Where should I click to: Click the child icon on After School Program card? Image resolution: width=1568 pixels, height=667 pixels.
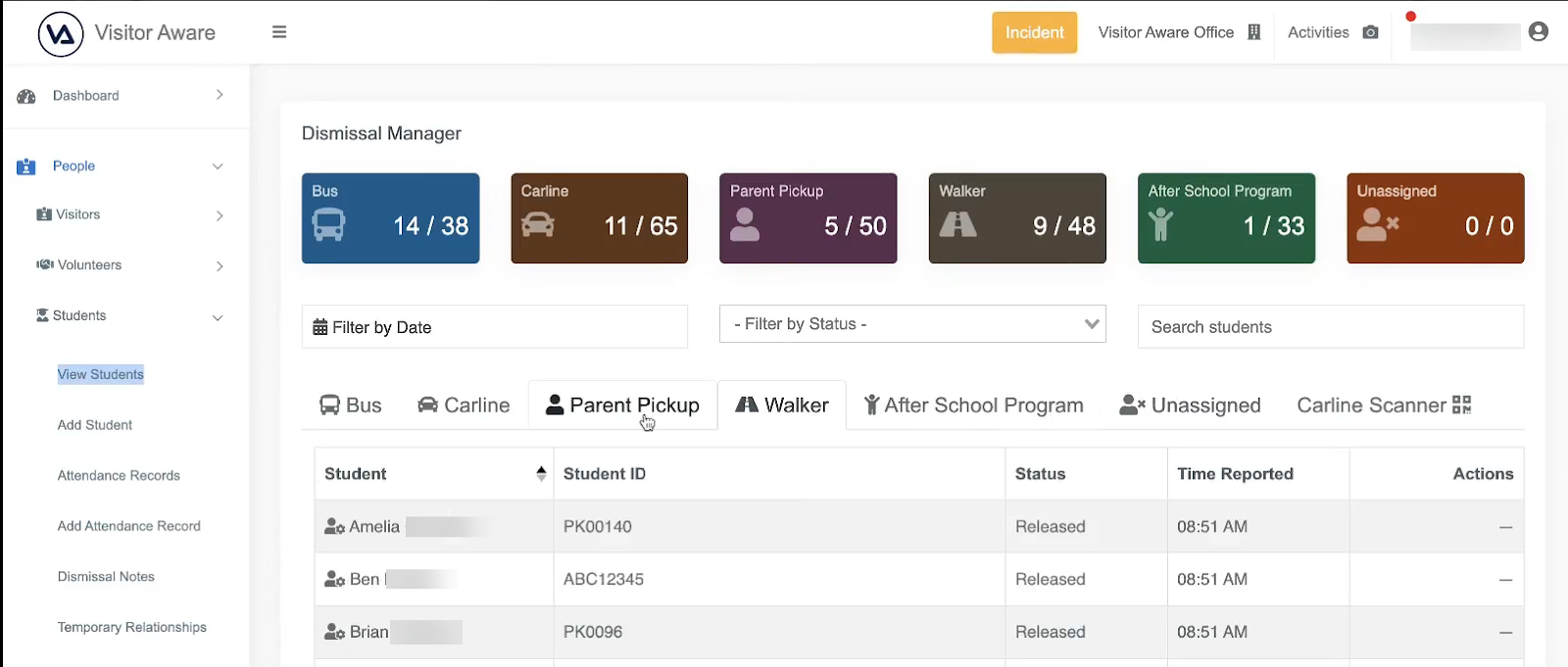[1160, 224]
